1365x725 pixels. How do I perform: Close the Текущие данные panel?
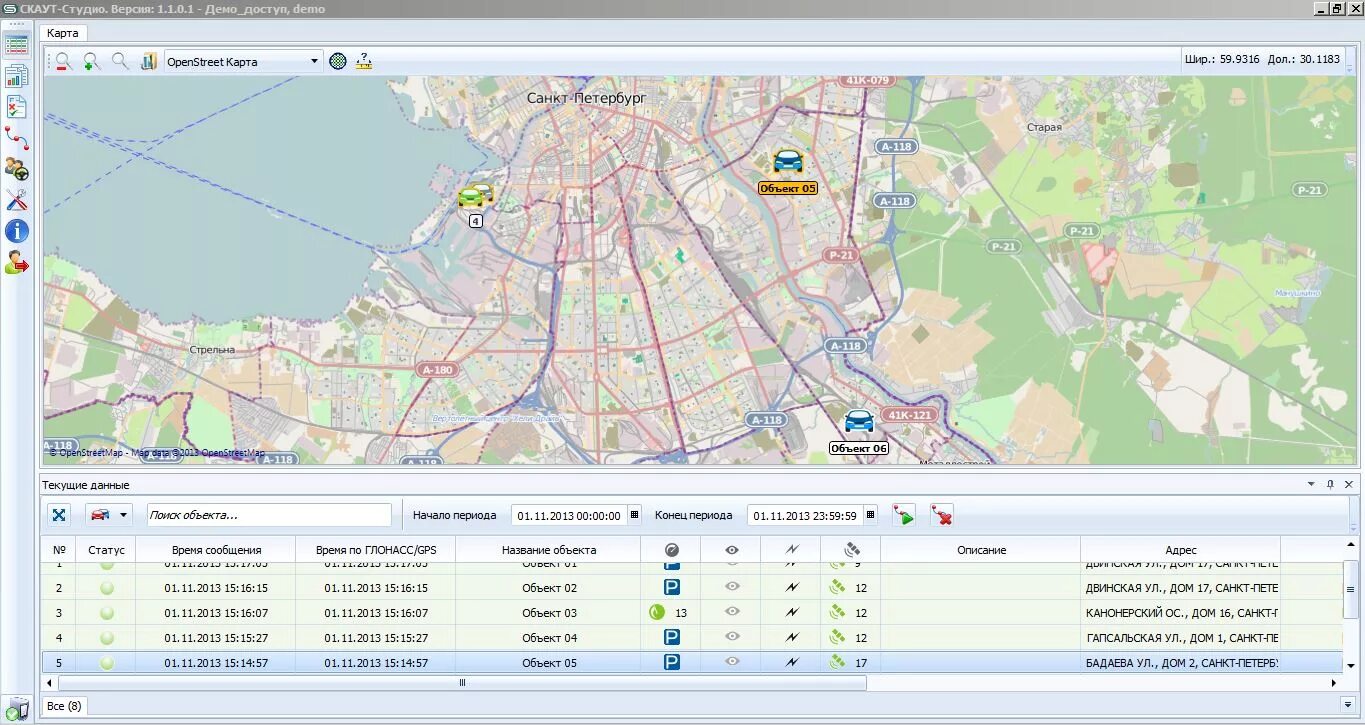[1349, 485]
